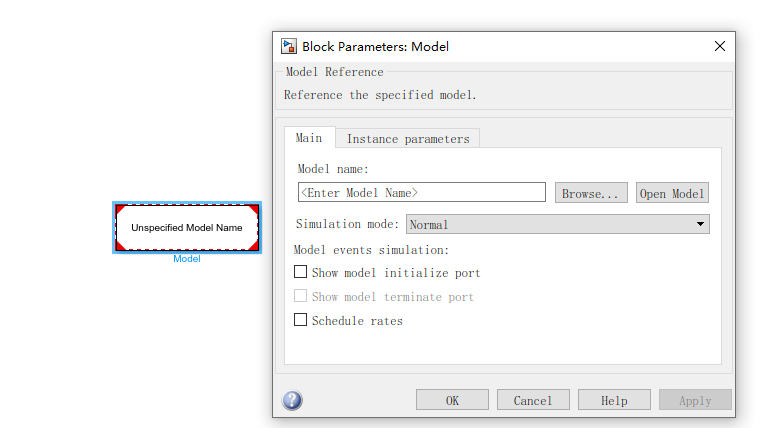This screenshot has width=759, height=428.
Task: Click the Browse... button
Action: click(x=593, y=193)
